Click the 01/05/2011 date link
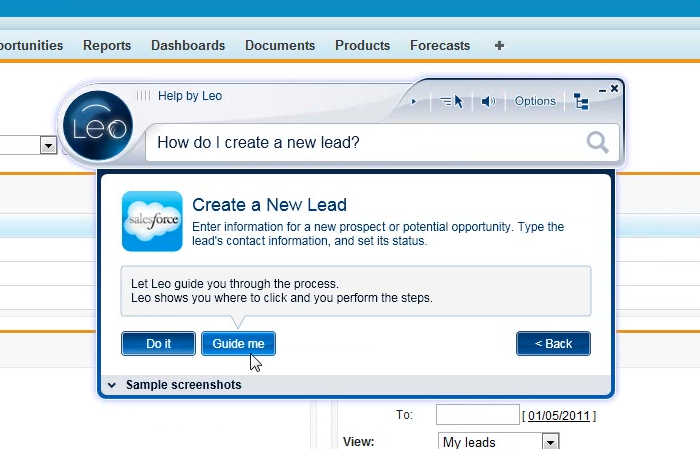 pos(561,415)
